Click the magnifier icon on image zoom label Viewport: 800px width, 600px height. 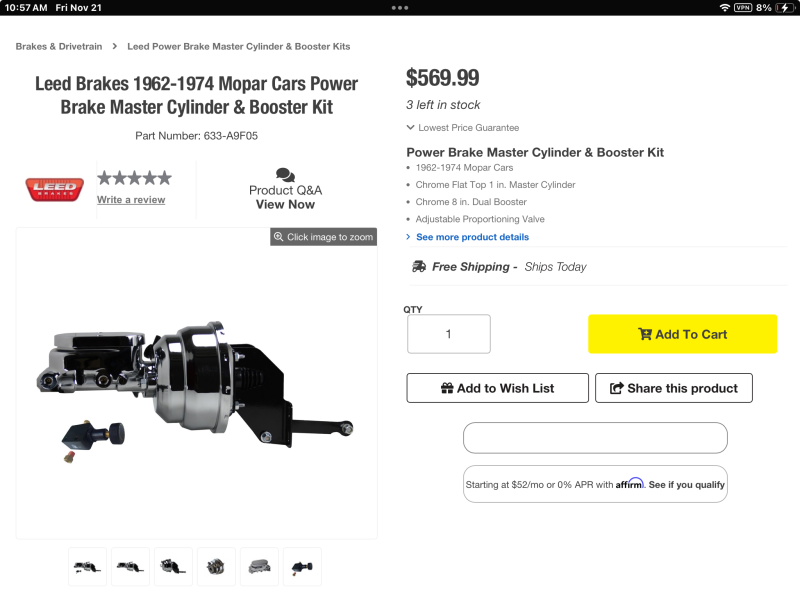(x=278, y=237)
